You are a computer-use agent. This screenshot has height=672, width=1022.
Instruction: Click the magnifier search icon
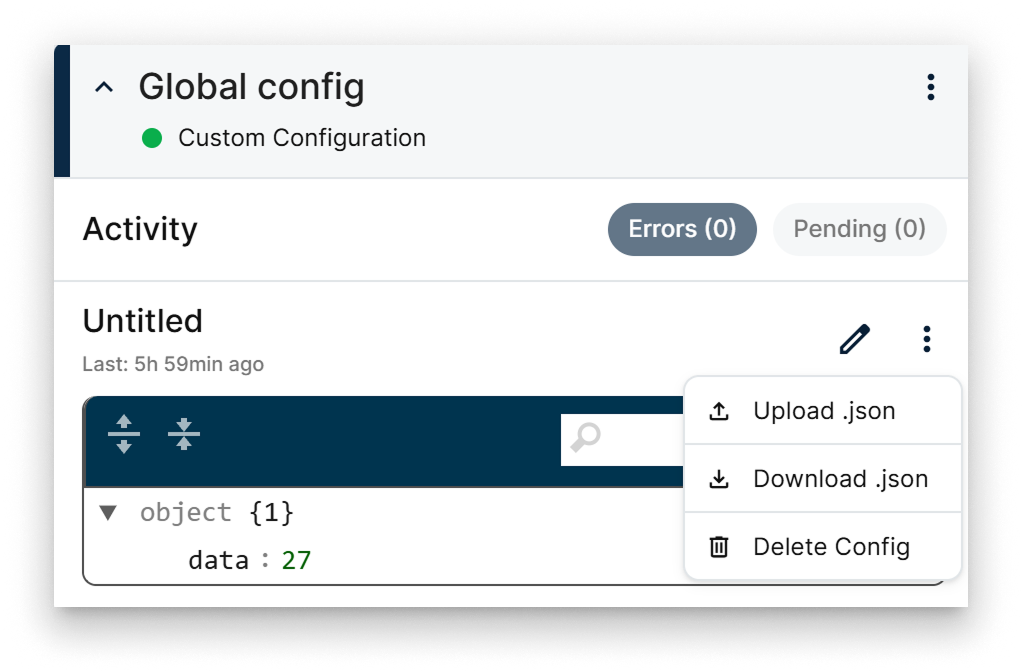pyautogui.click(x=585, y=437)
